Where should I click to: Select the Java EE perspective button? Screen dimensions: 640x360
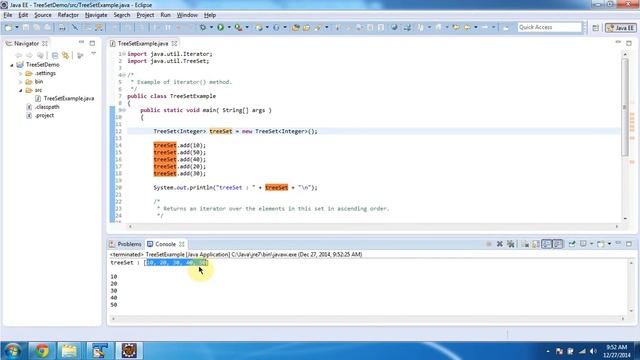(621, 28)
